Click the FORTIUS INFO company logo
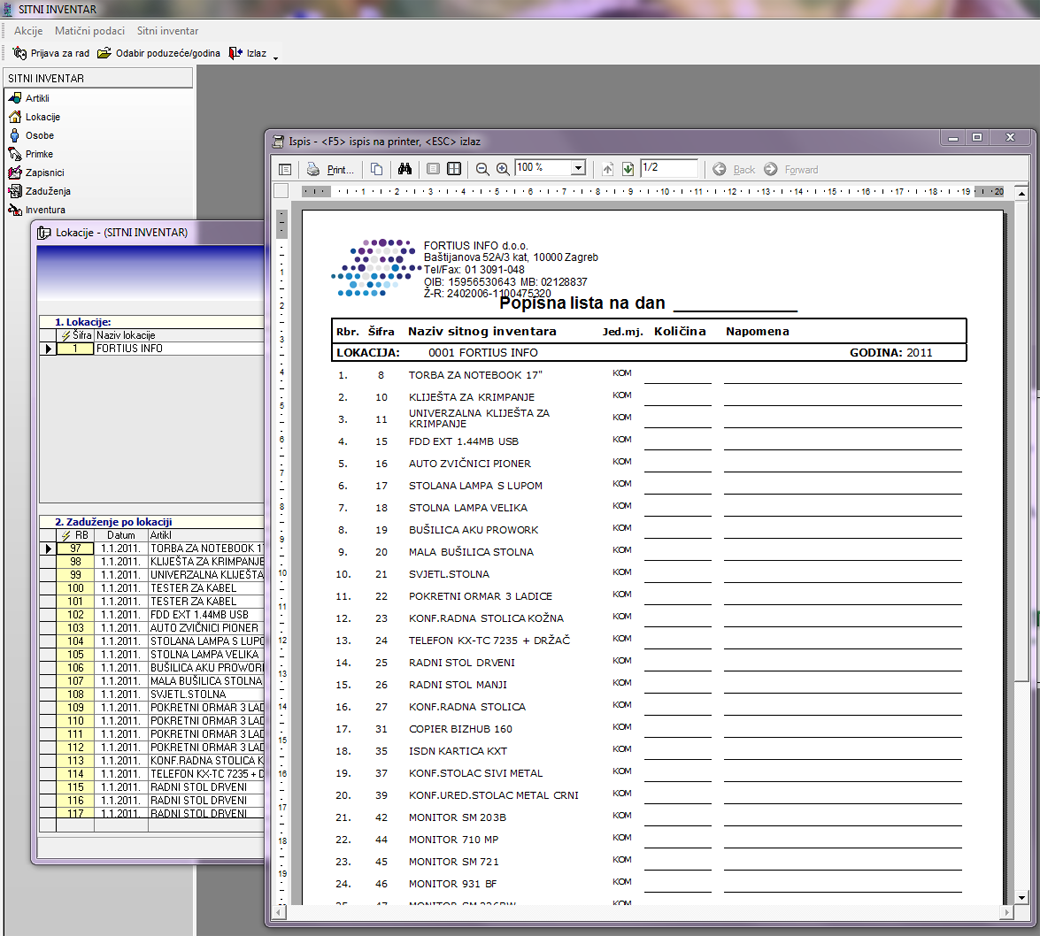 pos(375,267)
